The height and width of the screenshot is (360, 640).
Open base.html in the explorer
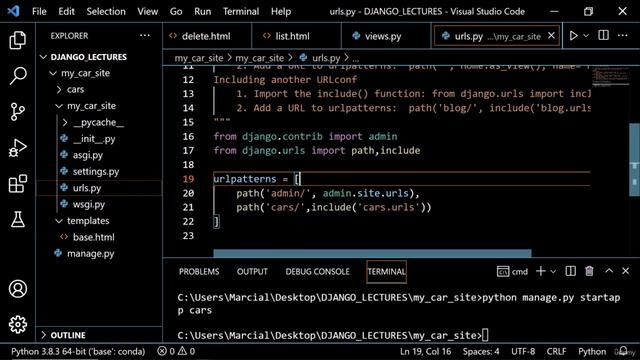pos(93,237)
